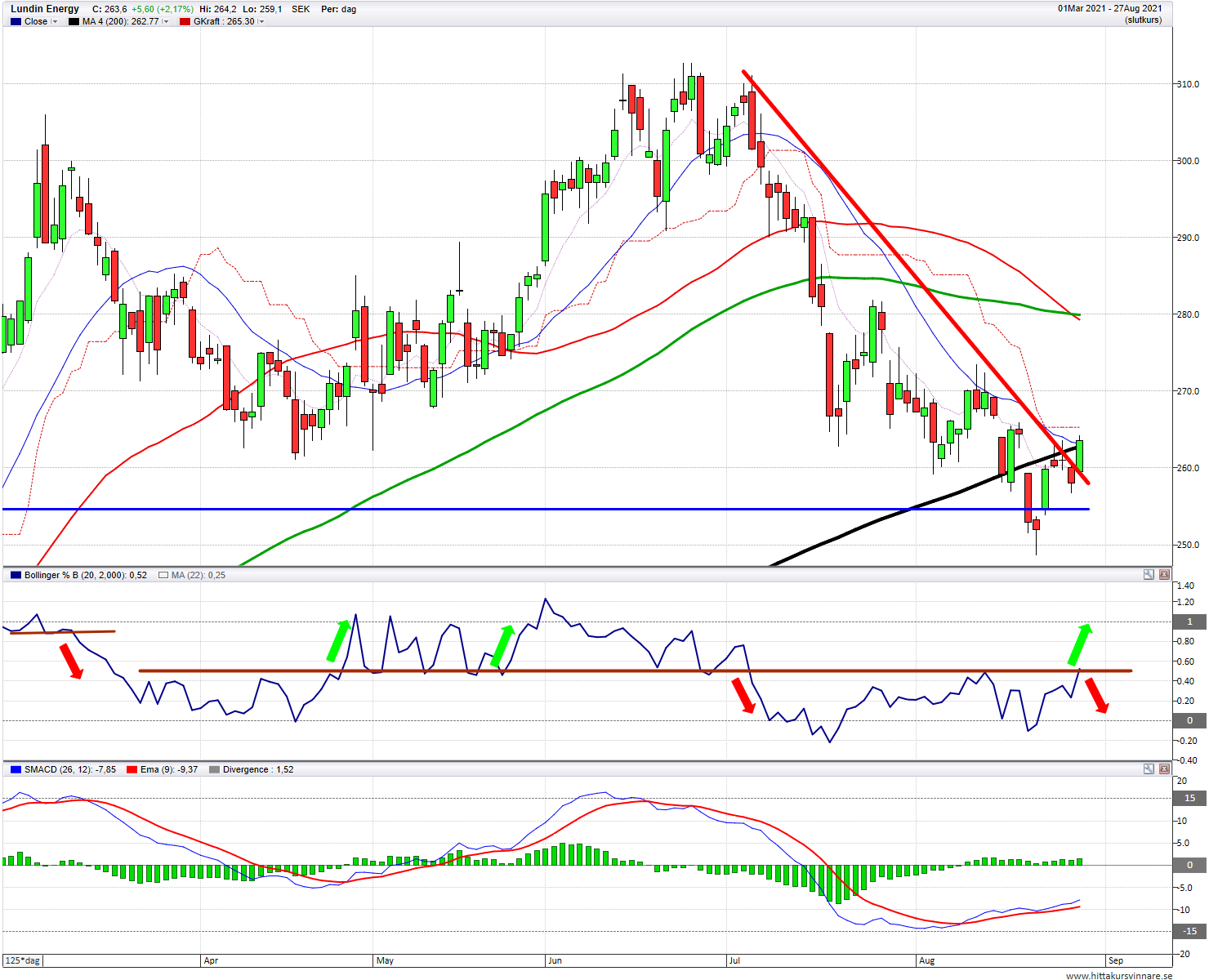Click the Sep marker on time axis
The image size is (1209, 980).
click(1115, 960)
